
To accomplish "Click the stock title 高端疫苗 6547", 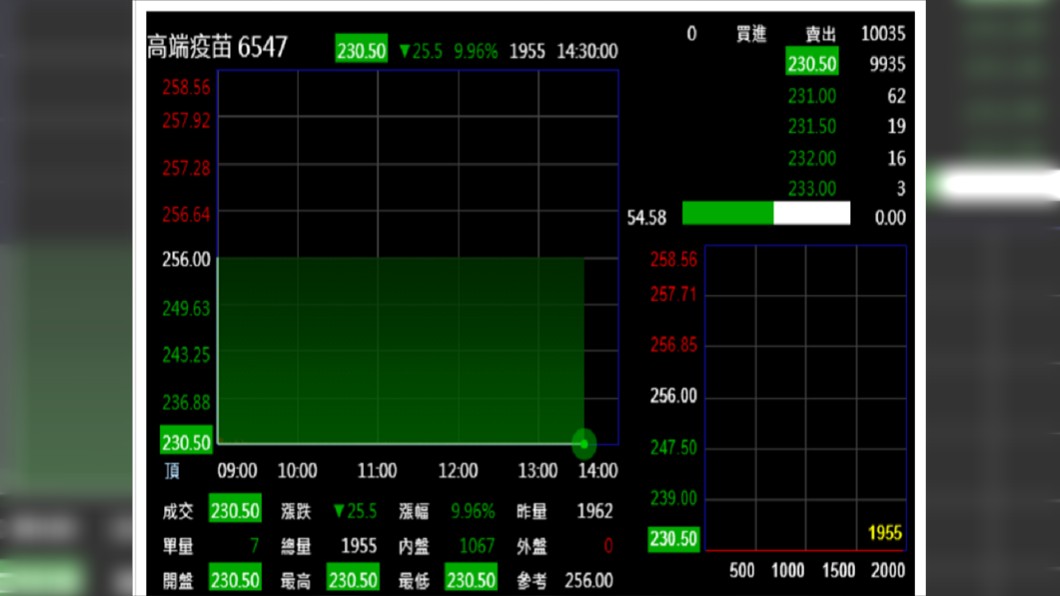I will 218,47.
